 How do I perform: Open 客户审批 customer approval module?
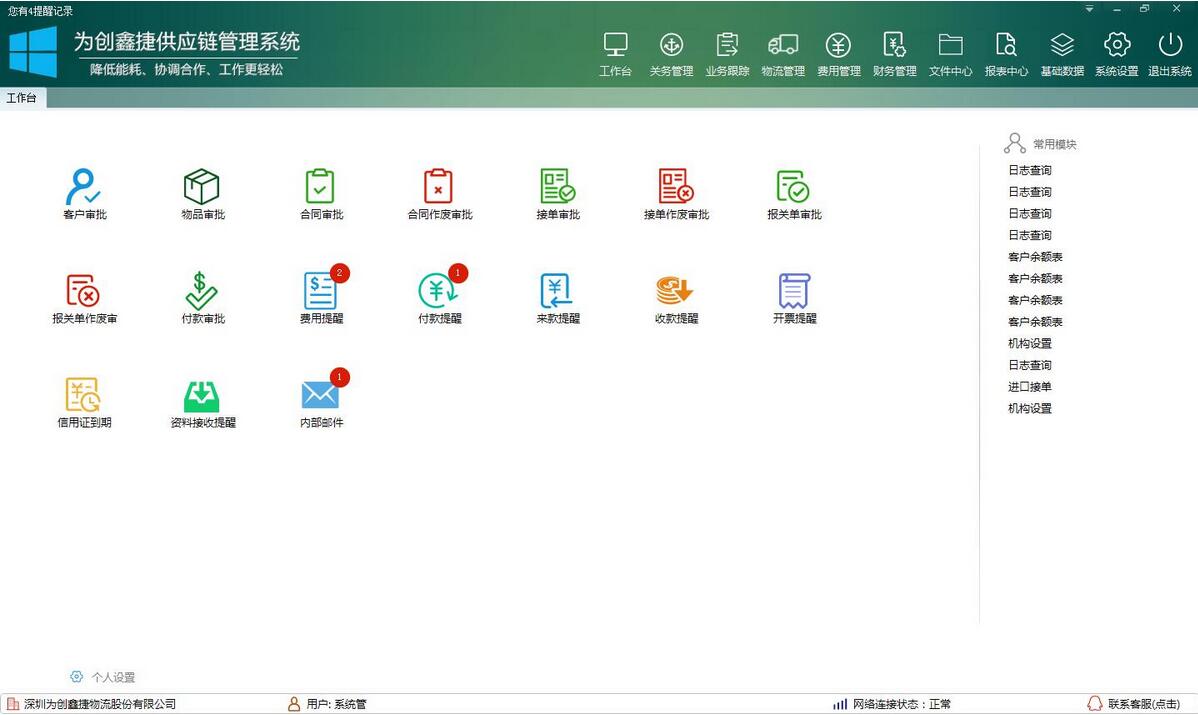(83, 192)
